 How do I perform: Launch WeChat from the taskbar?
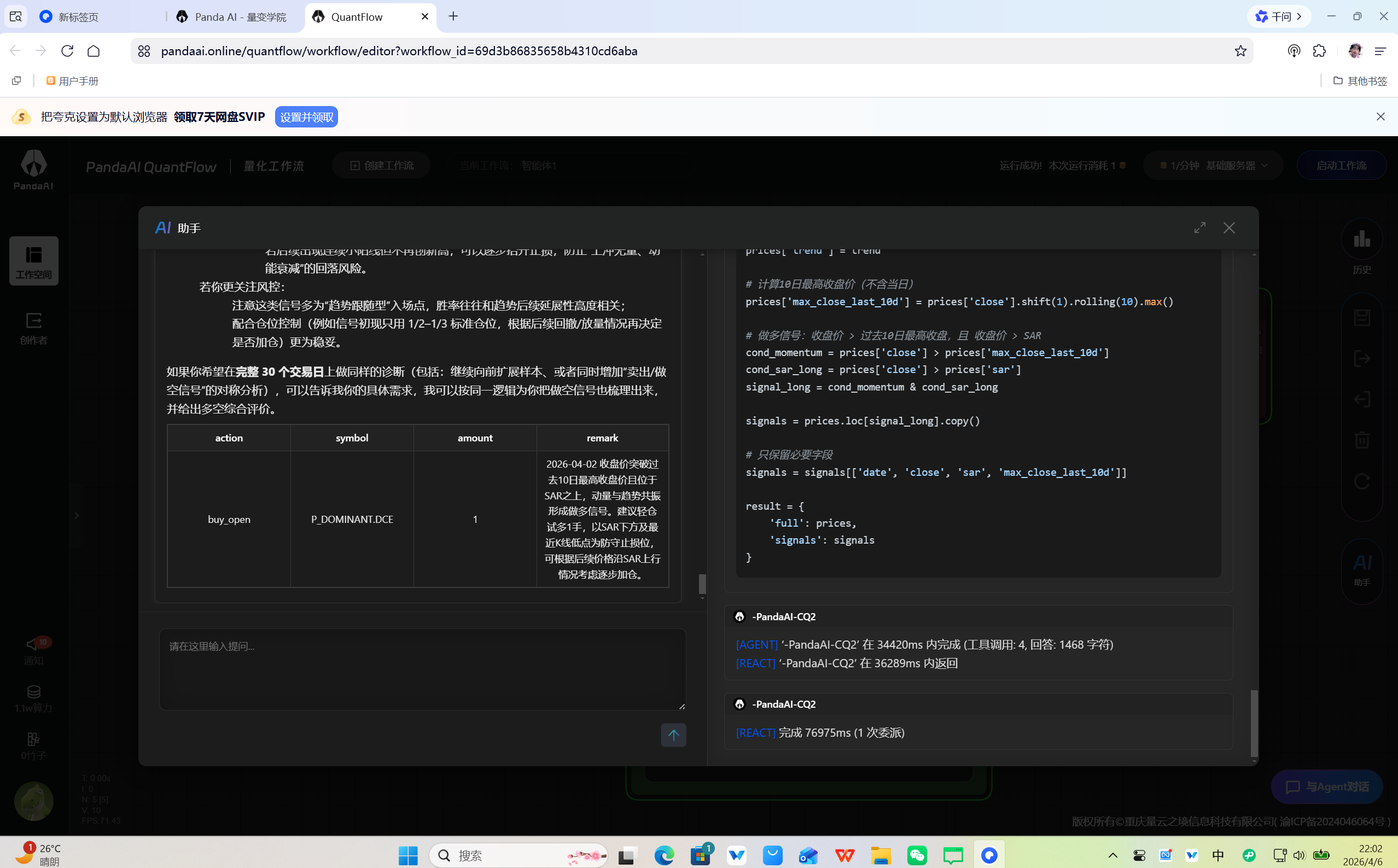pyautogui.click(x=917, y=855)
